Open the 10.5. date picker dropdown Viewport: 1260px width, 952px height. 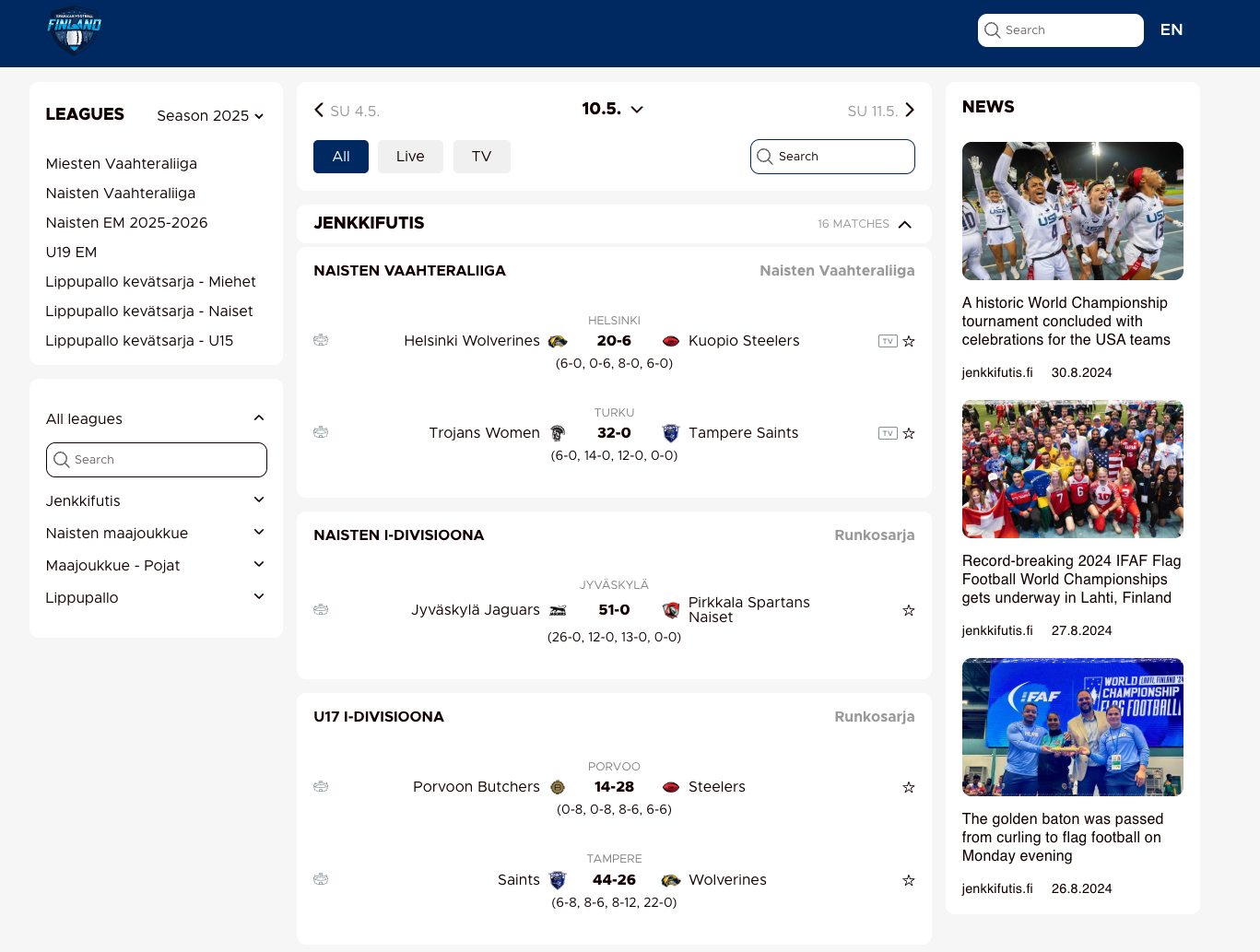tap(613, 110)
